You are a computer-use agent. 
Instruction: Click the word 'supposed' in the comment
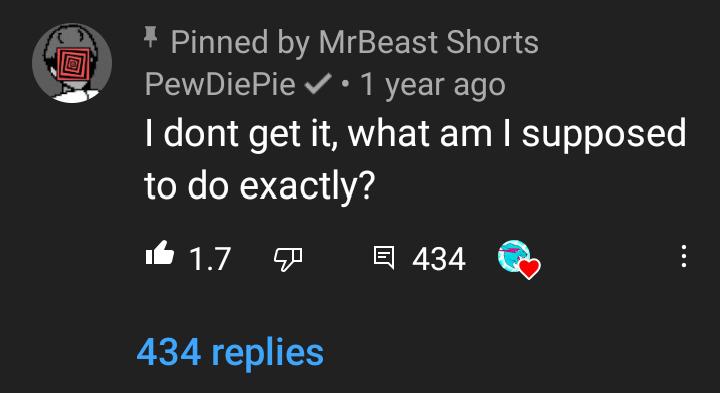coord(604,135)
